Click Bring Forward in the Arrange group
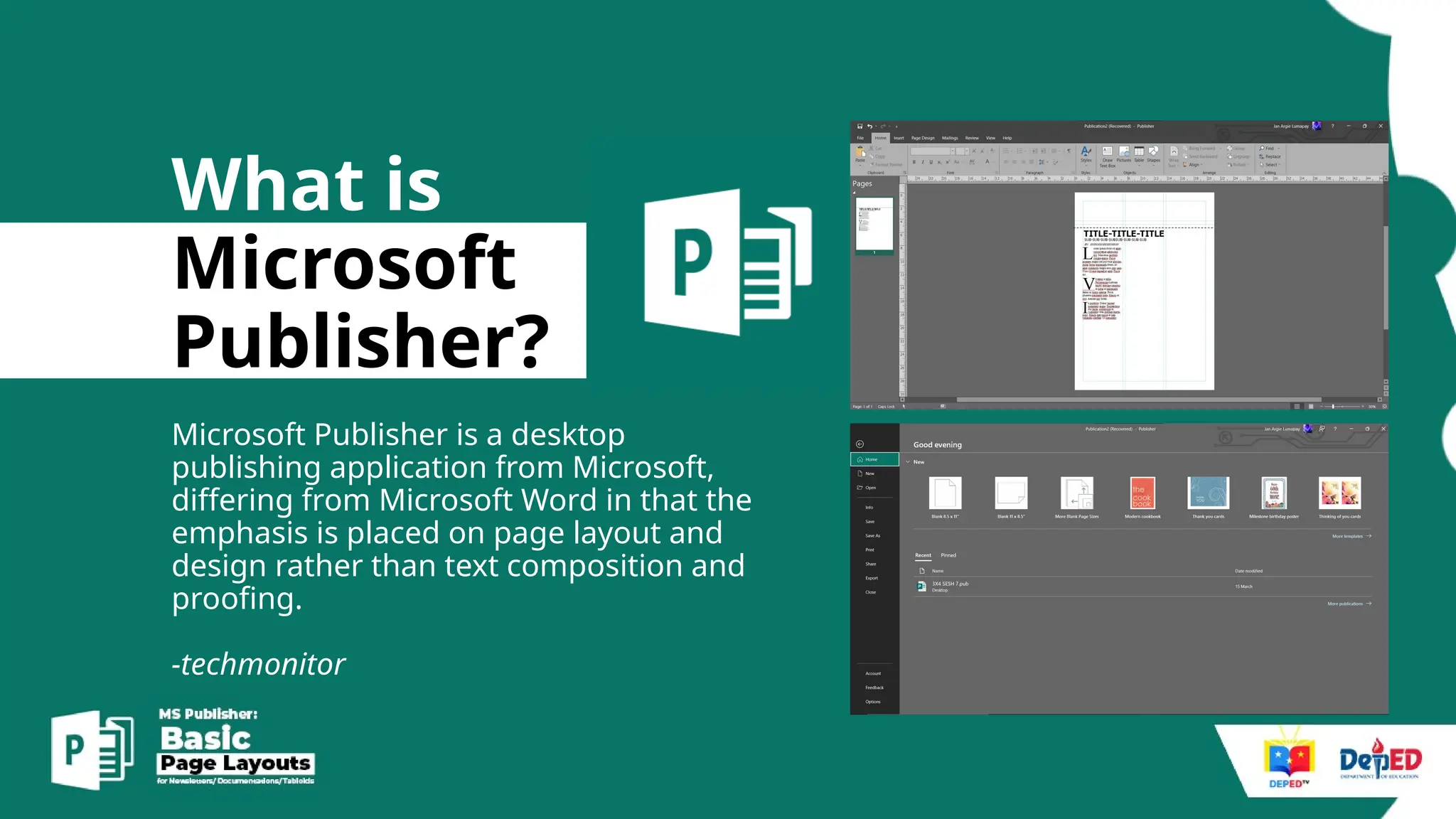This screenshot has height=819, width=1456. (1200, 149)
